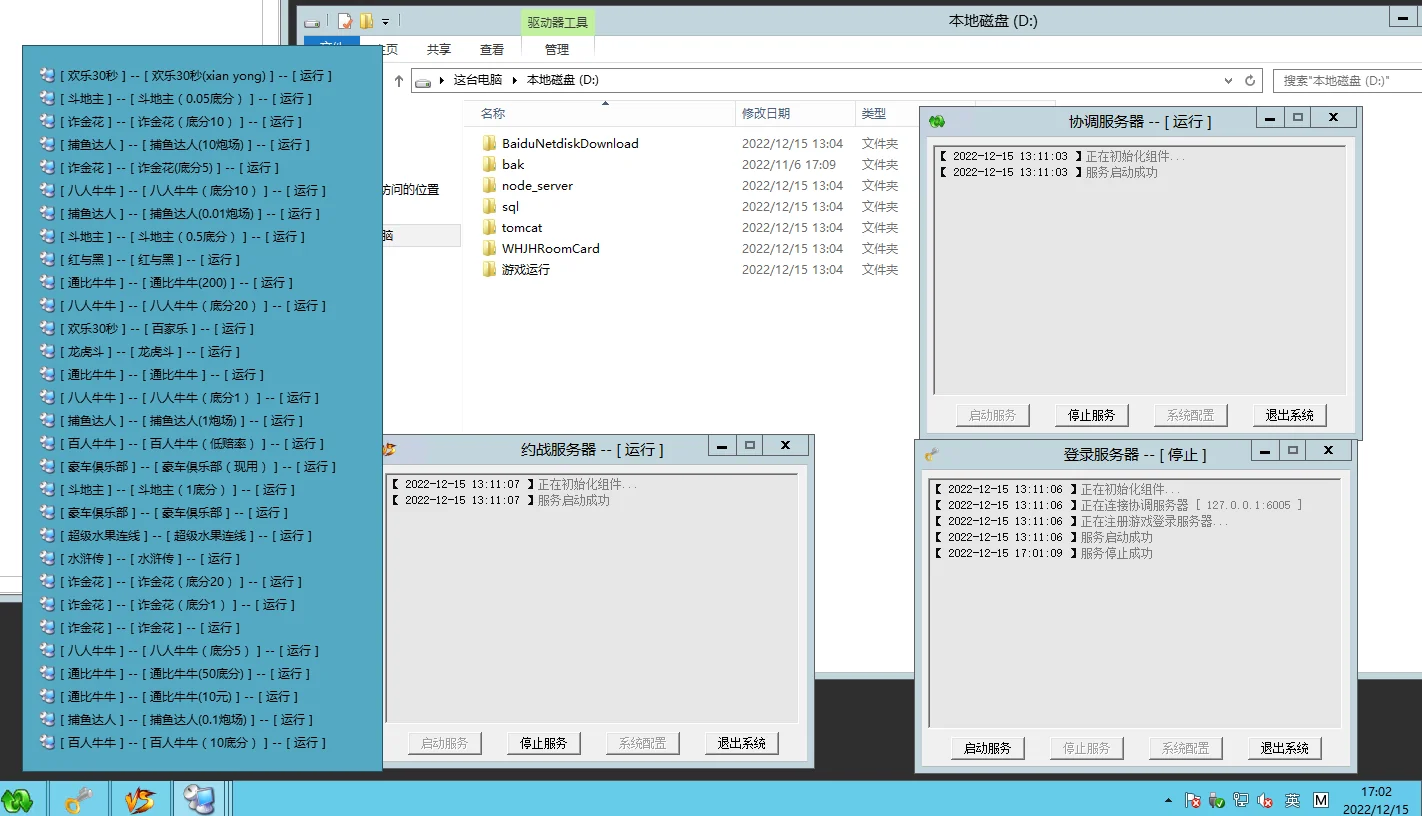The image size is (1422, 816).
Task: Sort files by the 修改日期 column header
Action: pos(766,114)
